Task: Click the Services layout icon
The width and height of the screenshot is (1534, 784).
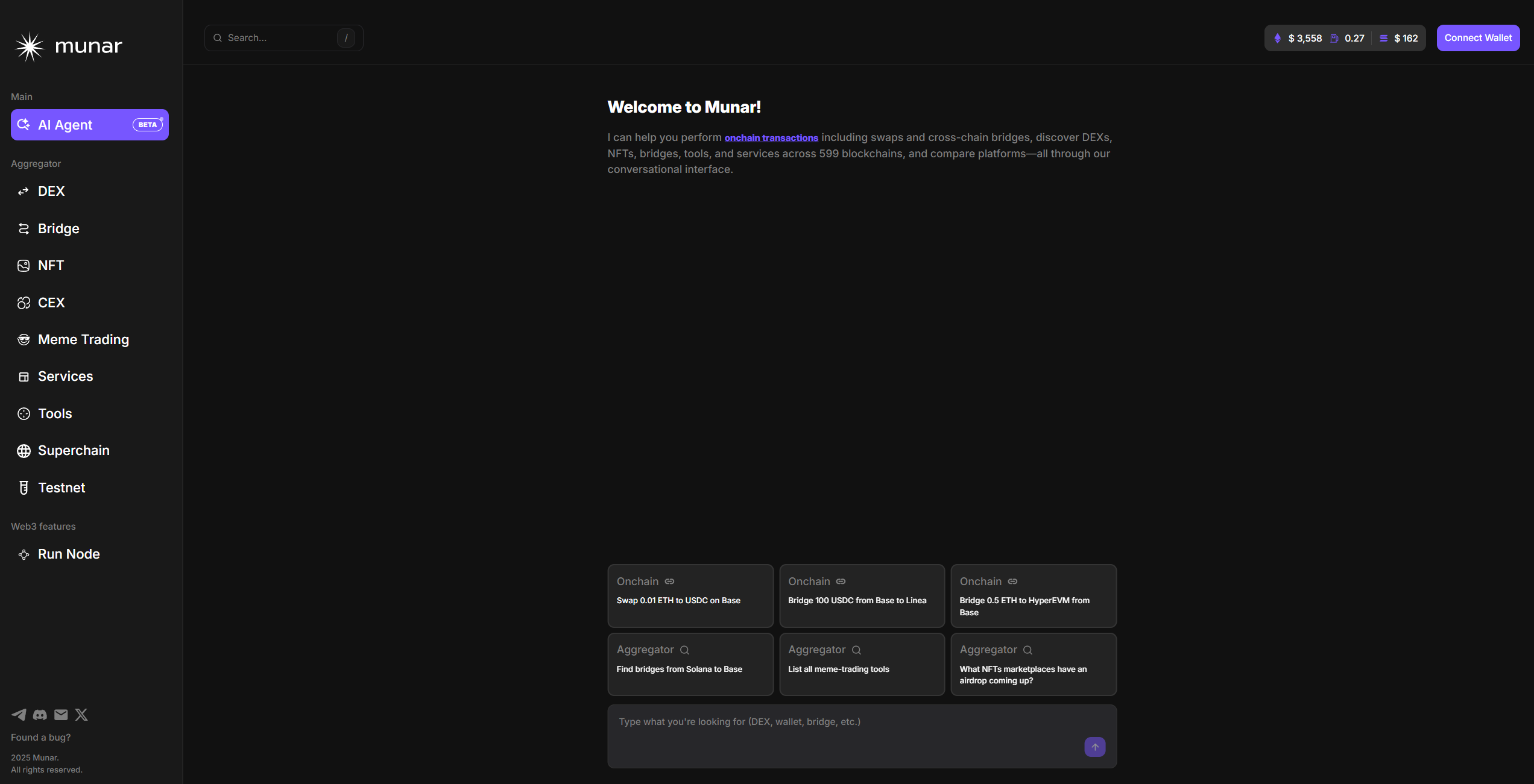Action: 24,377
